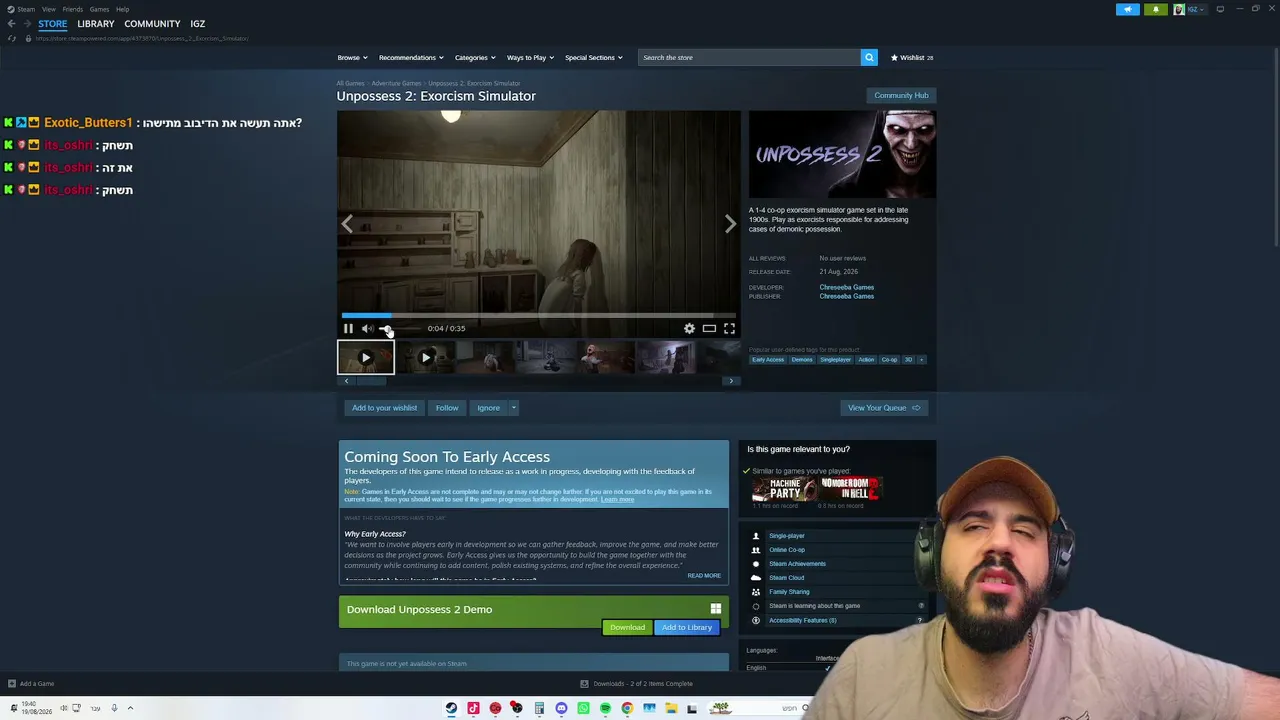Screen dimensions: 1280x720
Task: Switch to the STORE tab
Action: coord(53,24)
